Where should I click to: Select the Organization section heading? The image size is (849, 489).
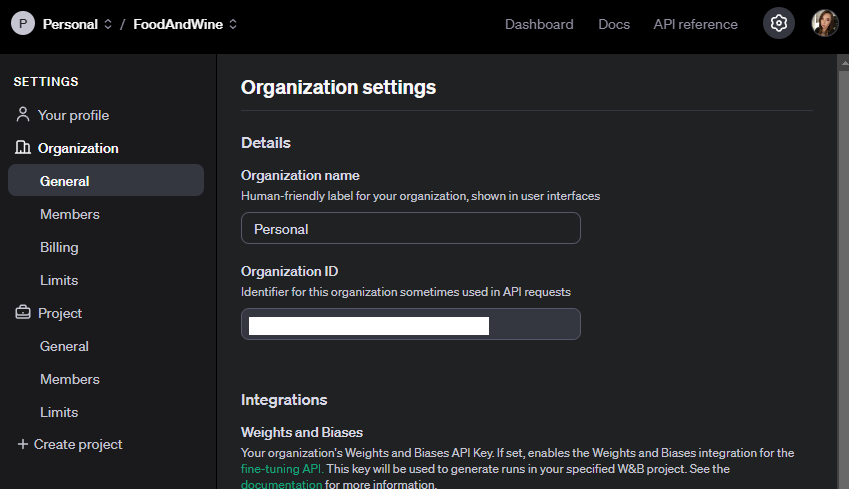[x=78, y=148]
